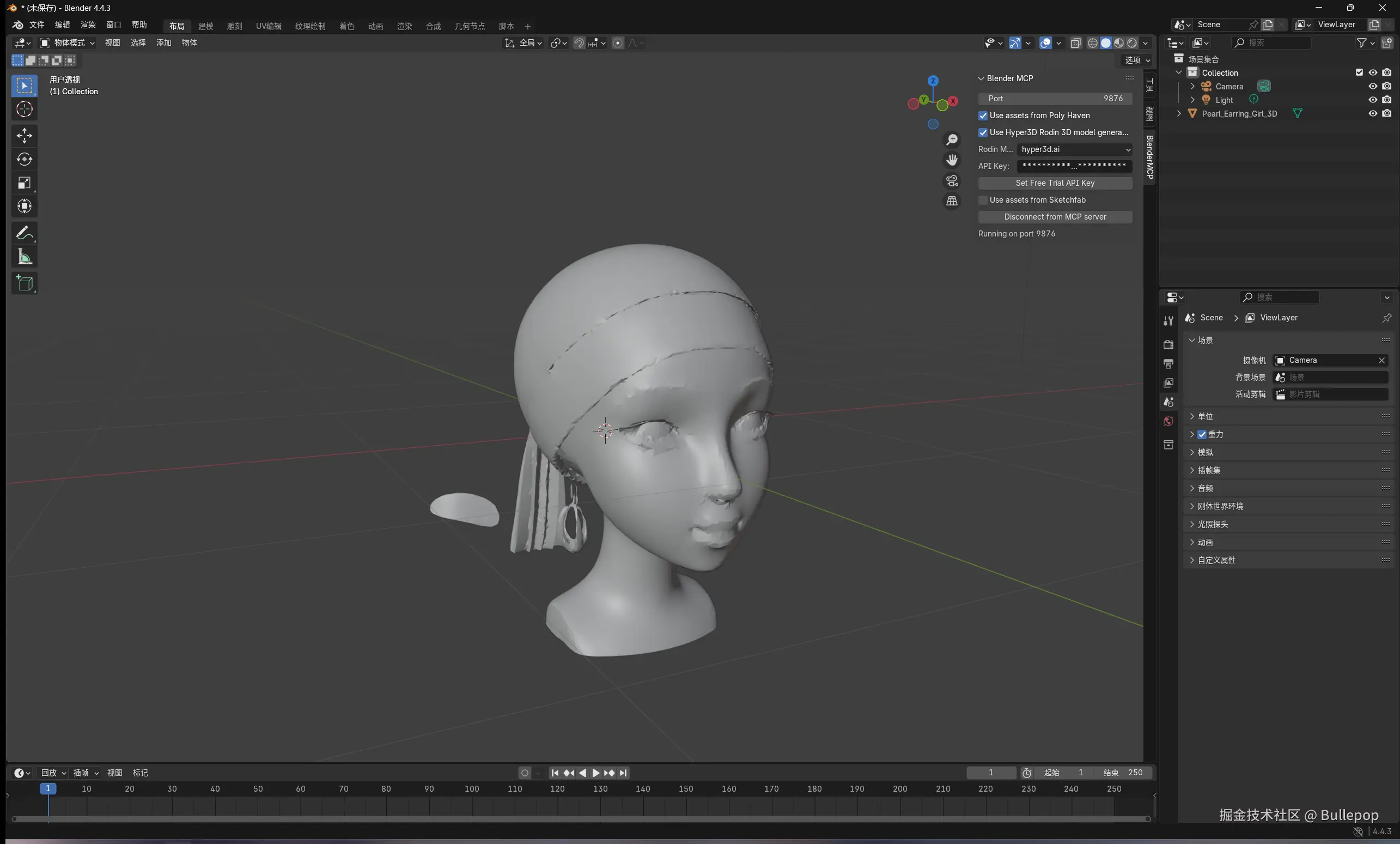This screenshot has height=844, width=1400.
Task: Open the Rodin mode hyper3d.ai dropdown
Action: (x=1074, y=149)
